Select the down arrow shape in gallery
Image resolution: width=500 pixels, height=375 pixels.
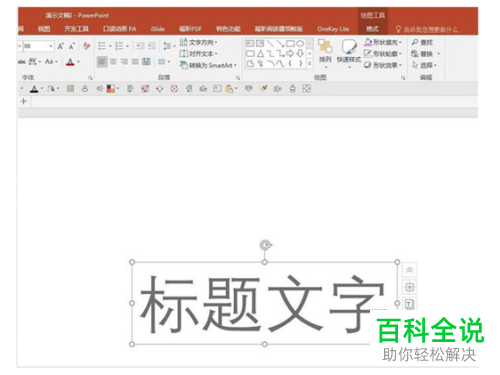300,53
